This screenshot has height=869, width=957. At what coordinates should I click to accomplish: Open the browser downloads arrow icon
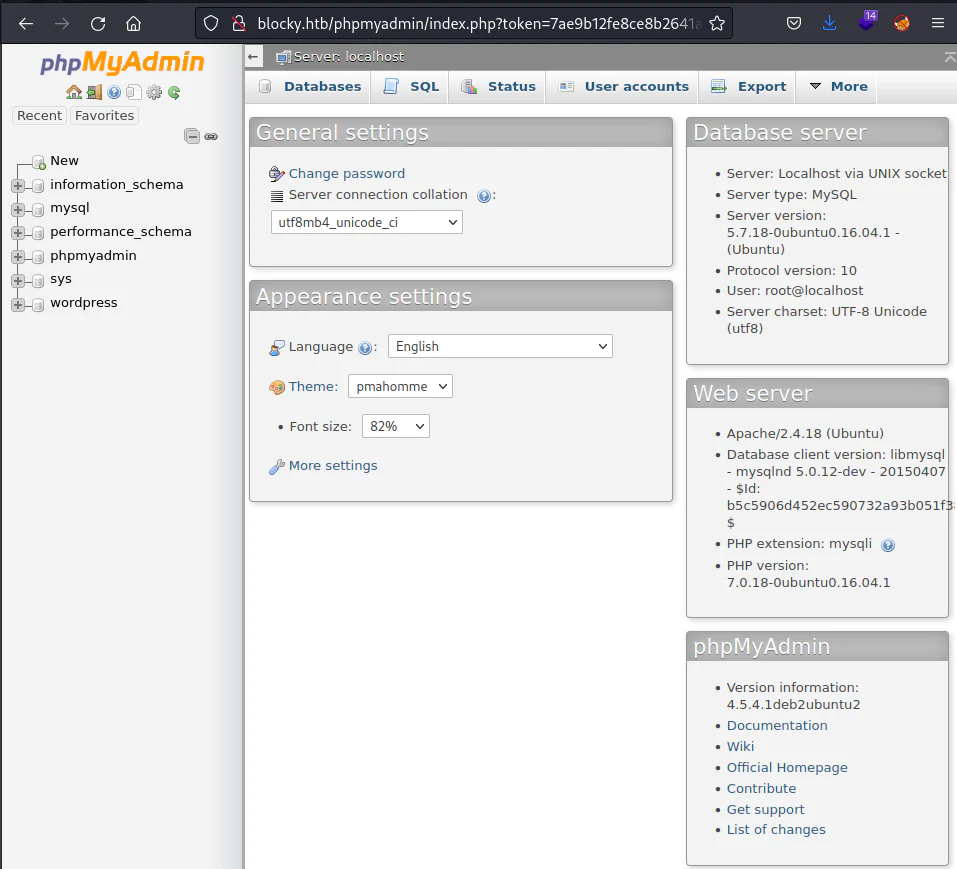[x=829, y=24]
